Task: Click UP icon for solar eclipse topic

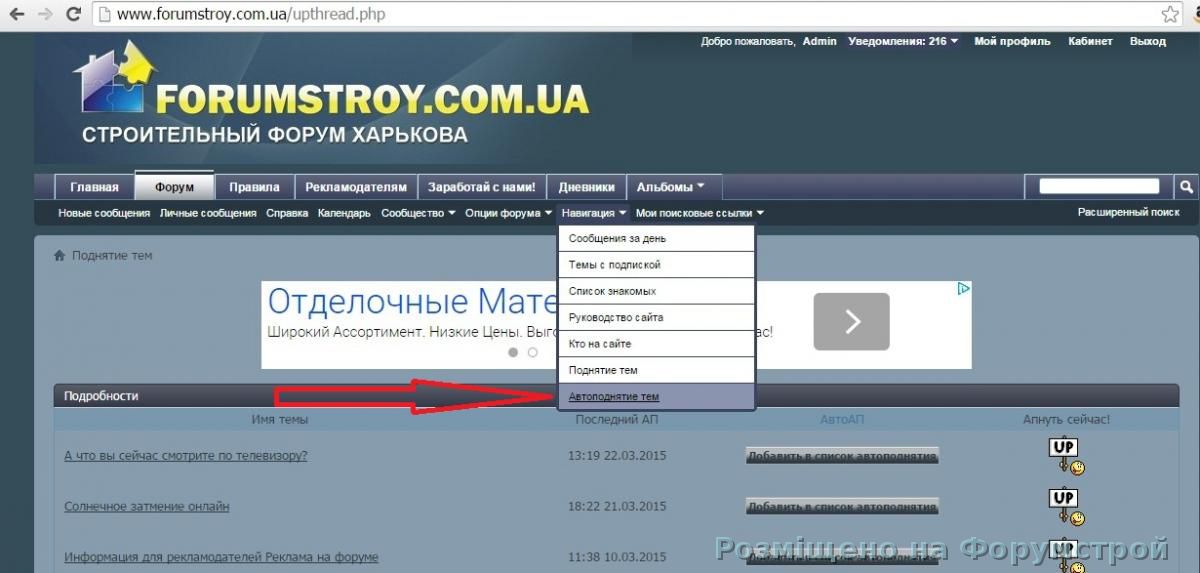Action: pos(1065,506)
